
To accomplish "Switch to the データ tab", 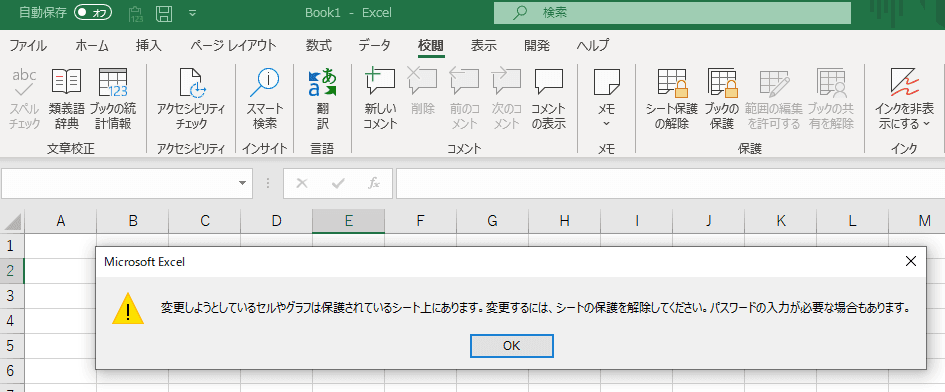I will tap(374, 45).
